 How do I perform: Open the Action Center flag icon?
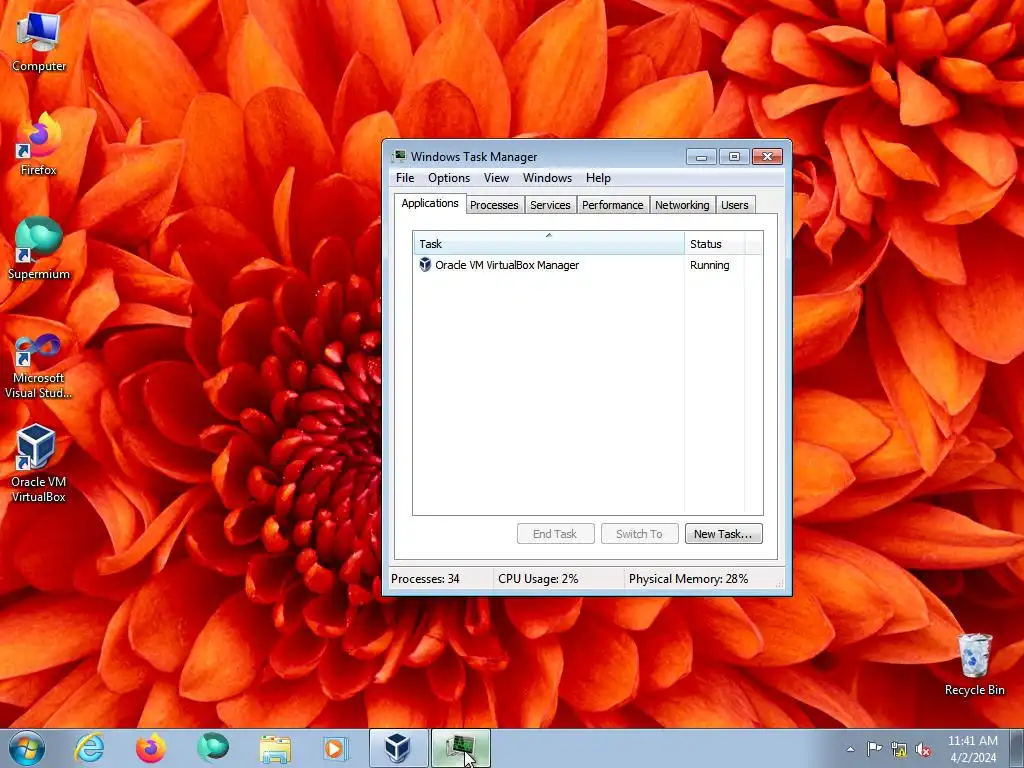[874, 749]
